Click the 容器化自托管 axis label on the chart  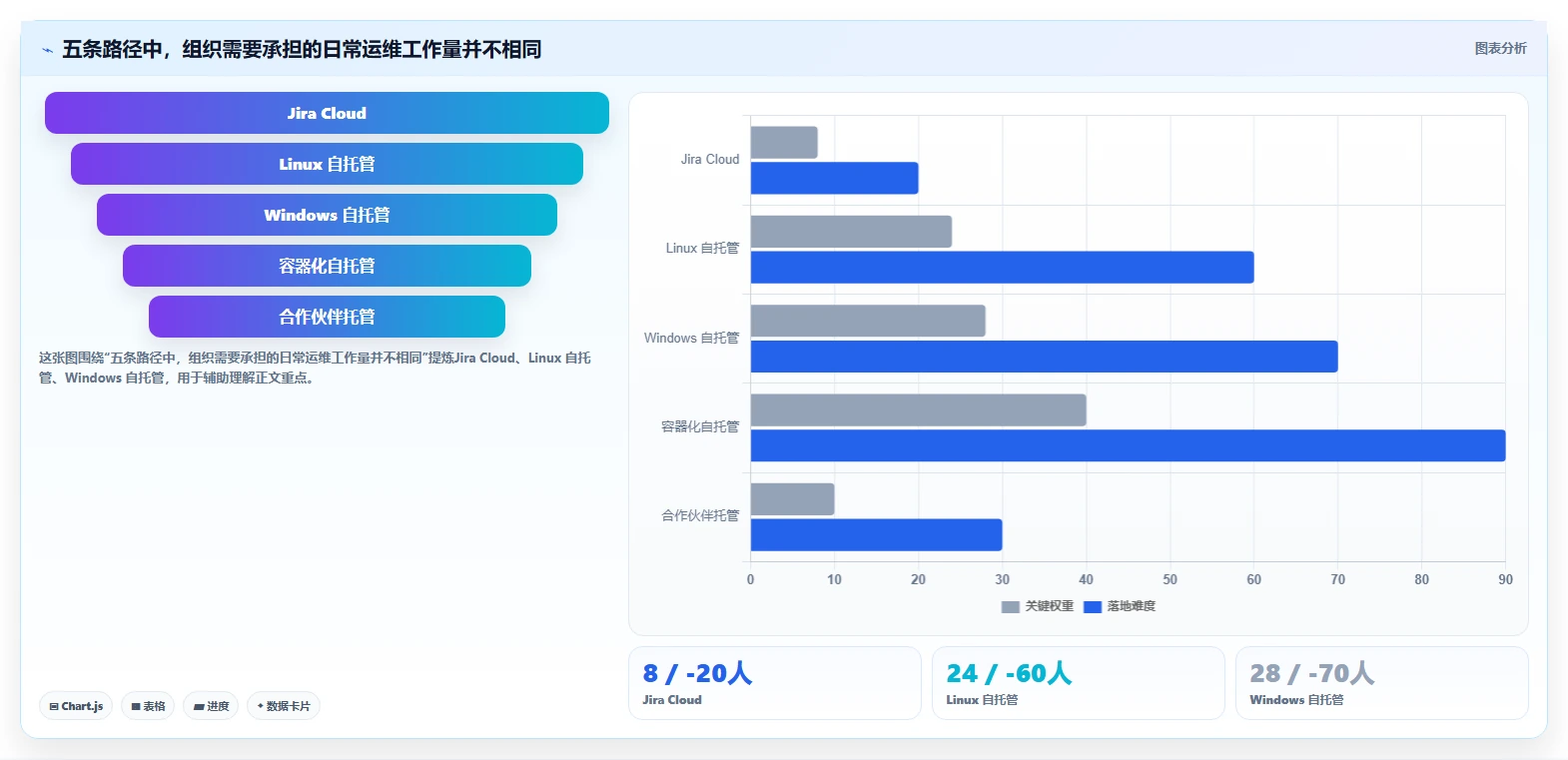(x=700, y=426)
